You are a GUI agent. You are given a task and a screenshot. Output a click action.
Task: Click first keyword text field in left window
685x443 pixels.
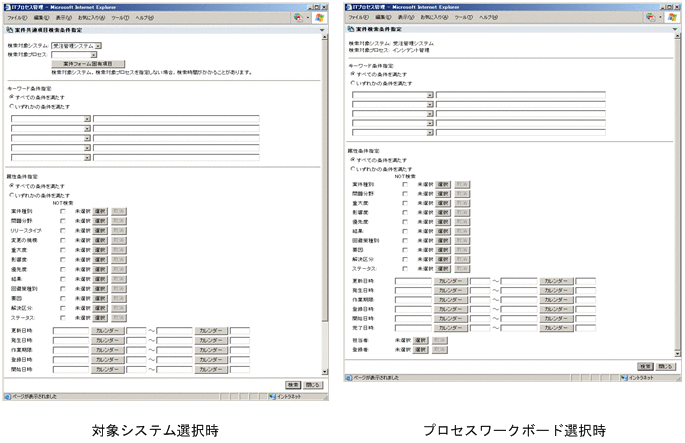point(176,119)
